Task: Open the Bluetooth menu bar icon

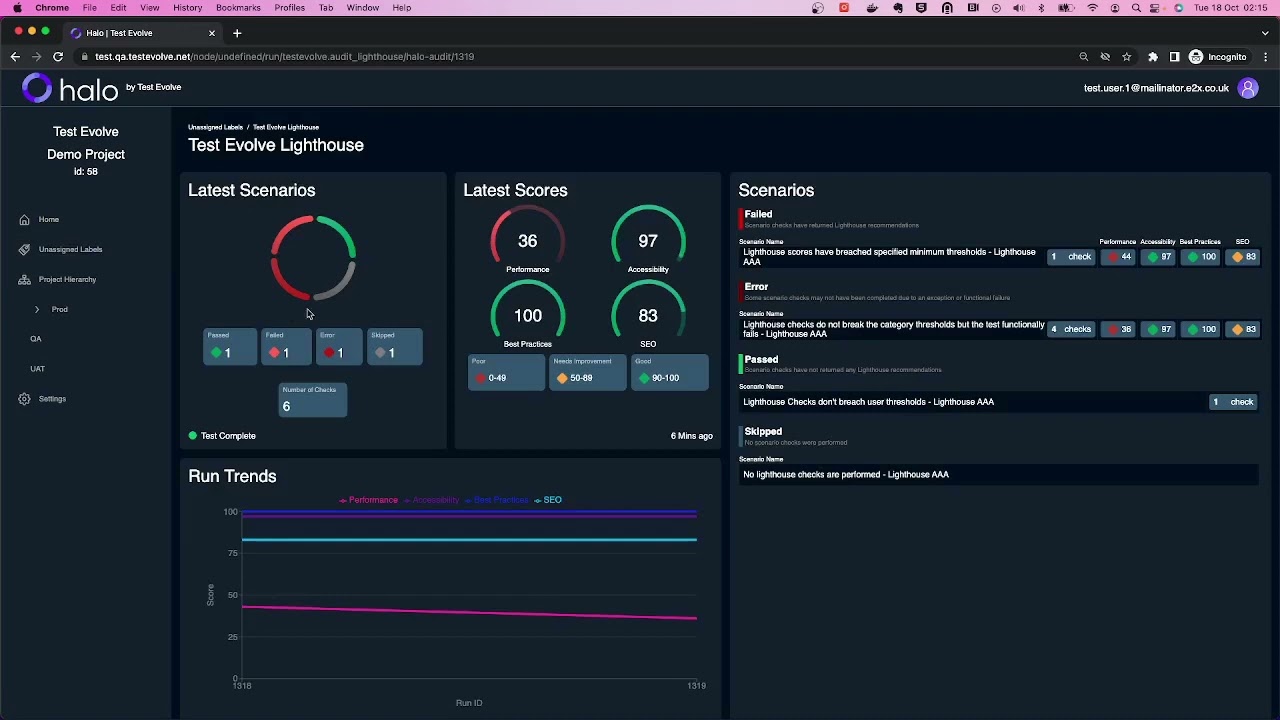Action: pyautogui.click(x=1041, y=8)
